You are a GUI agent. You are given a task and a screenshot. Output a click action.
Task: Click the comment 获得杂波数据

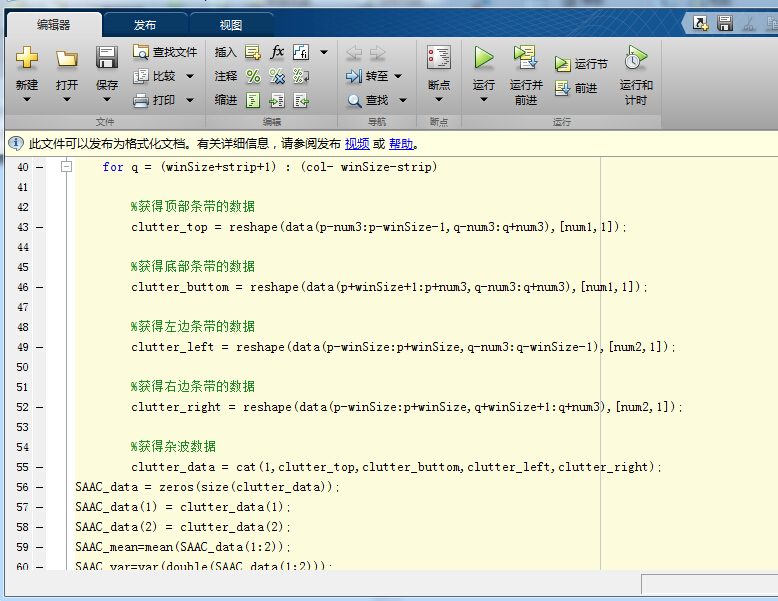click(173, 446)
